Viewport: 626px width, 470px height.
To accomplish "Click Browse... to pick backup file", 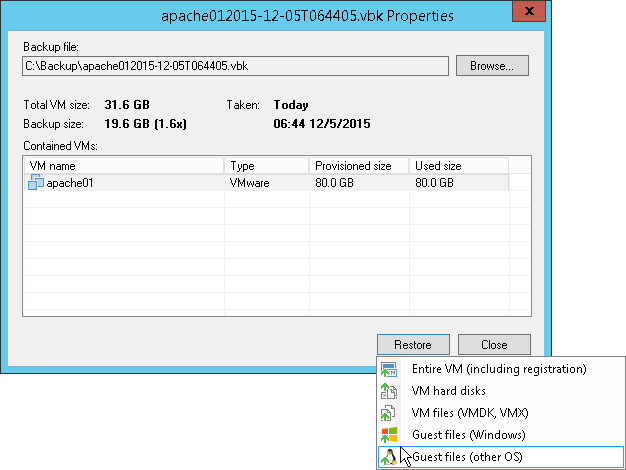I will click(x=492, y=65).
